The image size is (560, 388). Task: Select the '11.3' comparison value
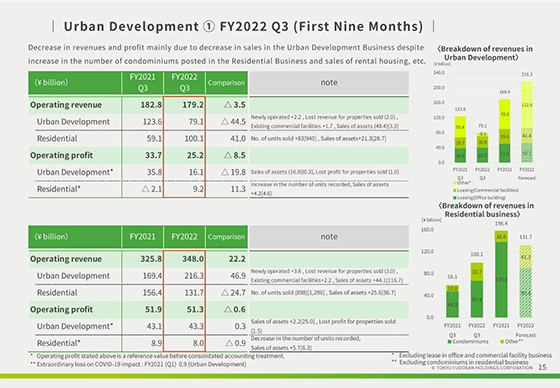point(238,189)
